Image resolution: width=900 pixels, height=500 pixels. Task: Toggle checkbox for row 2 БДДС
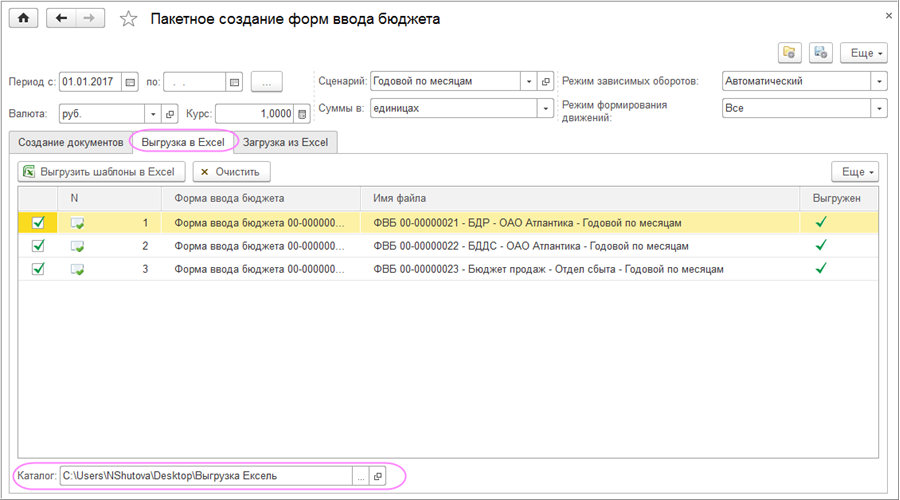[38, 246]
